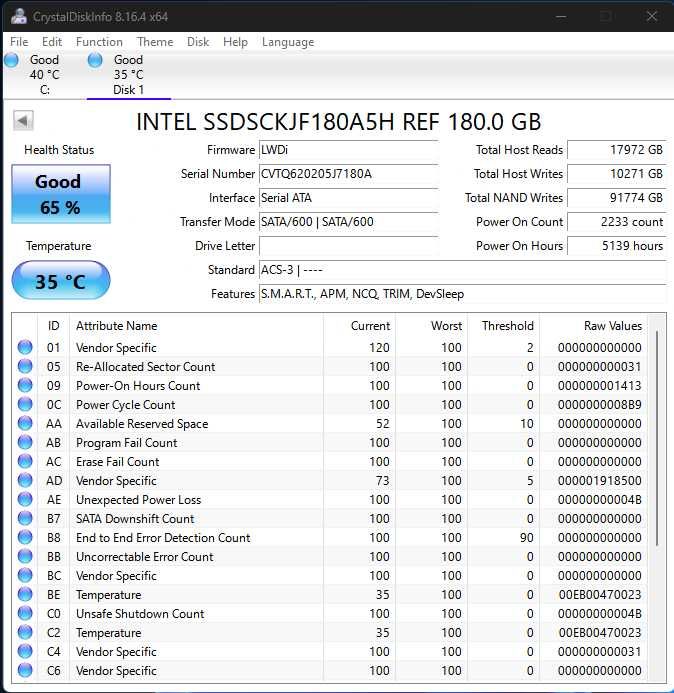
Task: Open the Function menu
Action: [x=99, y=42]
